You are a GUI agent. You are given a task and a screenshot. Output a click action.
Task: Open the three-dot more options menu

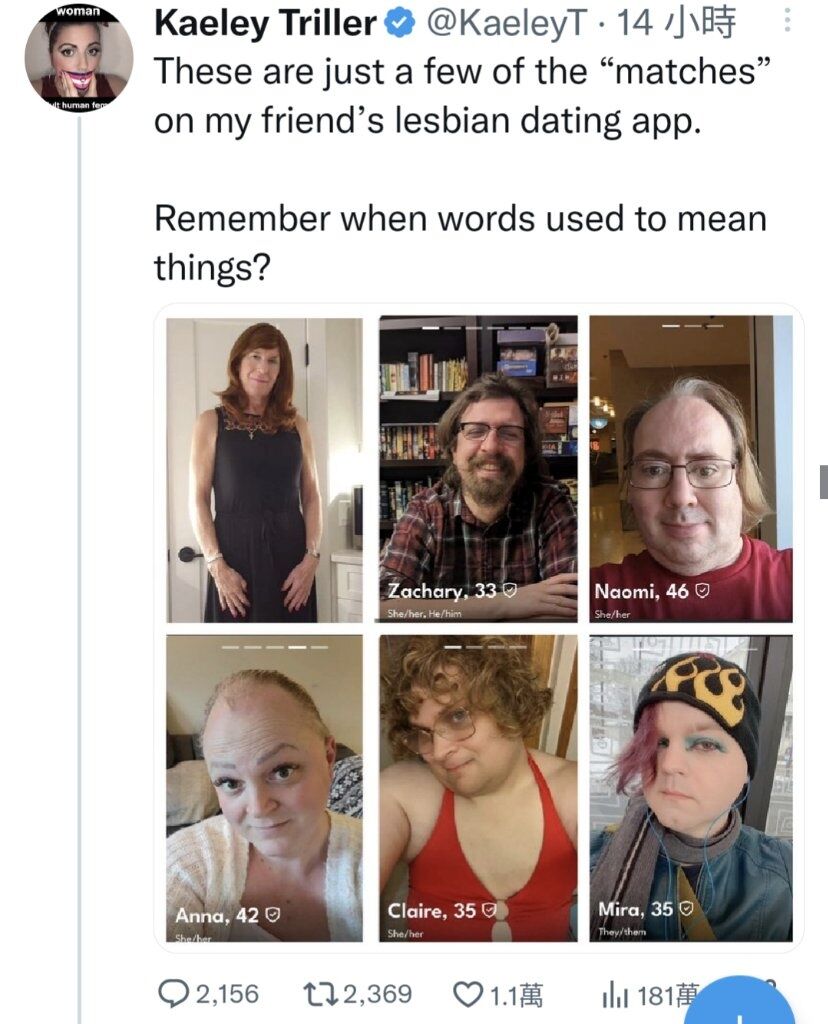pos(788,20)
